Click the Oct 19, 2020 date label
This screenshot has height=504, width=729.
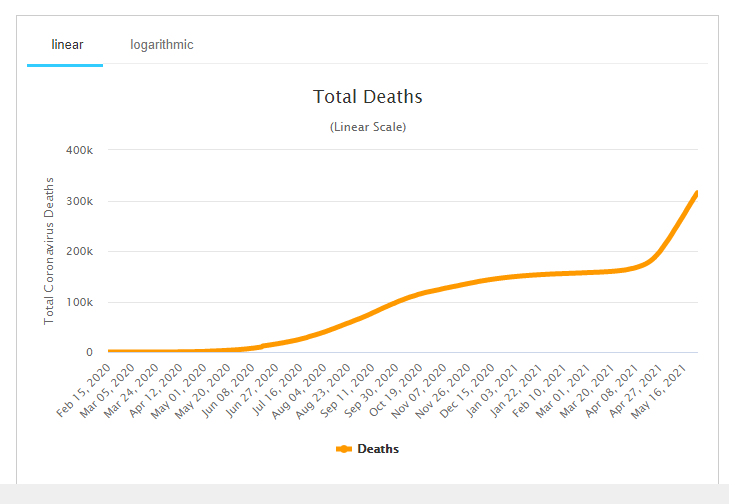point(397,389)
